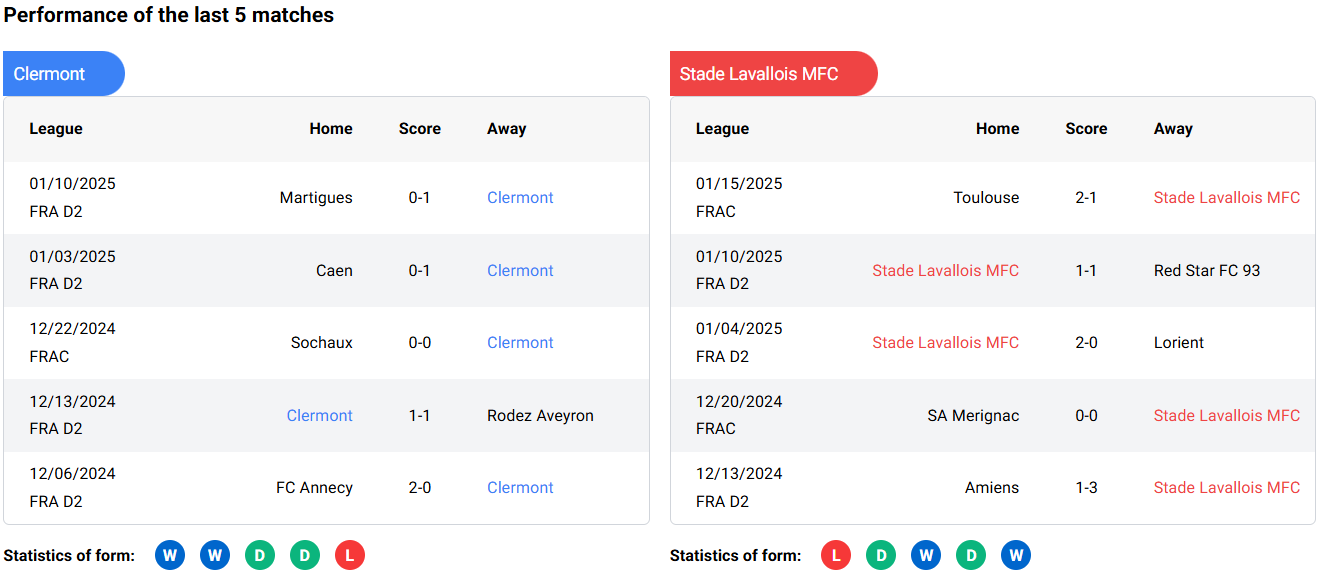Screen dimensions: 1322x581
Task: Click Stade Lavallois's last W form badge
Action: coord(1016,555)
